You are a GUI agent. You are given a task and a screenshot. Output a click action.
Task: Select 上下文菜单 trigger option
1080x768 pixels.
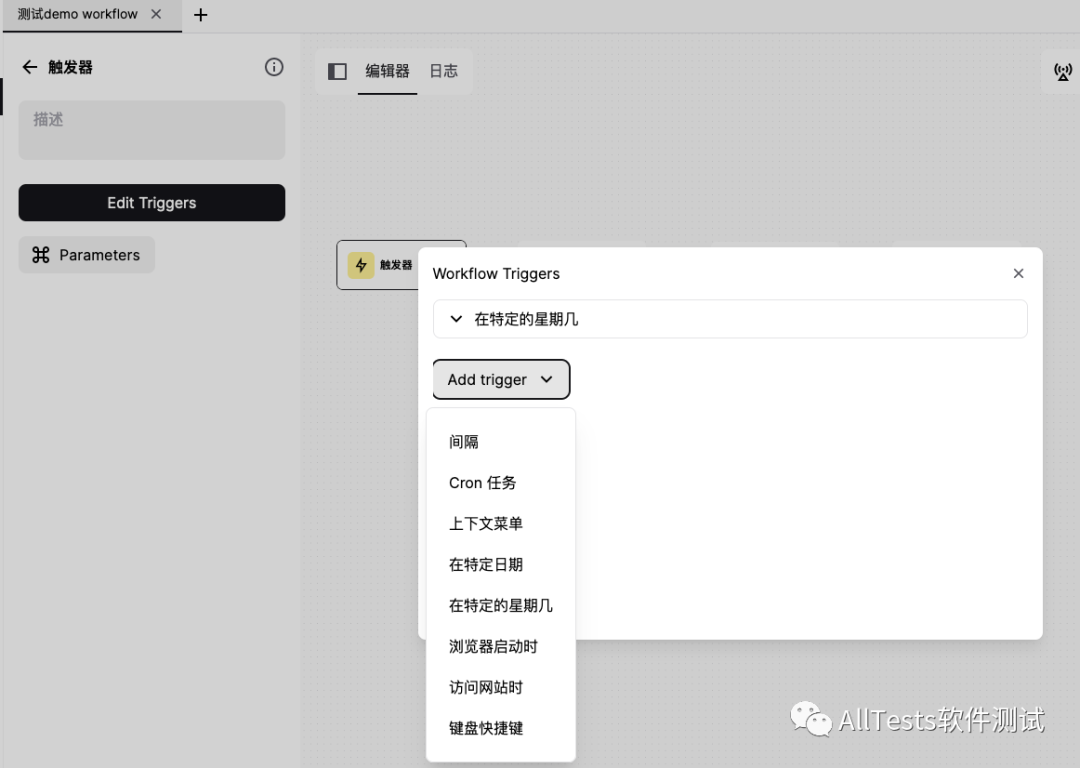(x=486, y=524)
